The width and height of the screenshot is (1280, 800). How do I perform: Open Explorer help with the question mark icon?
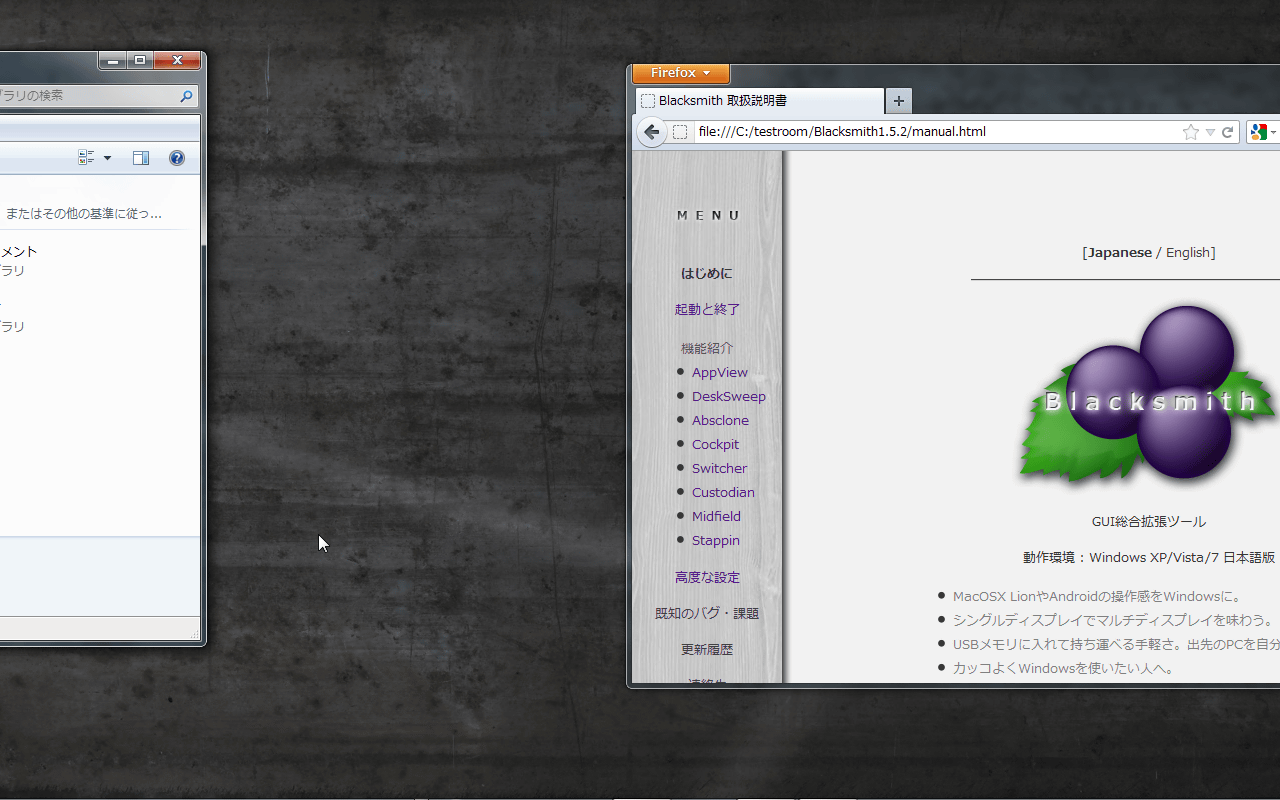tap(177, 158)
